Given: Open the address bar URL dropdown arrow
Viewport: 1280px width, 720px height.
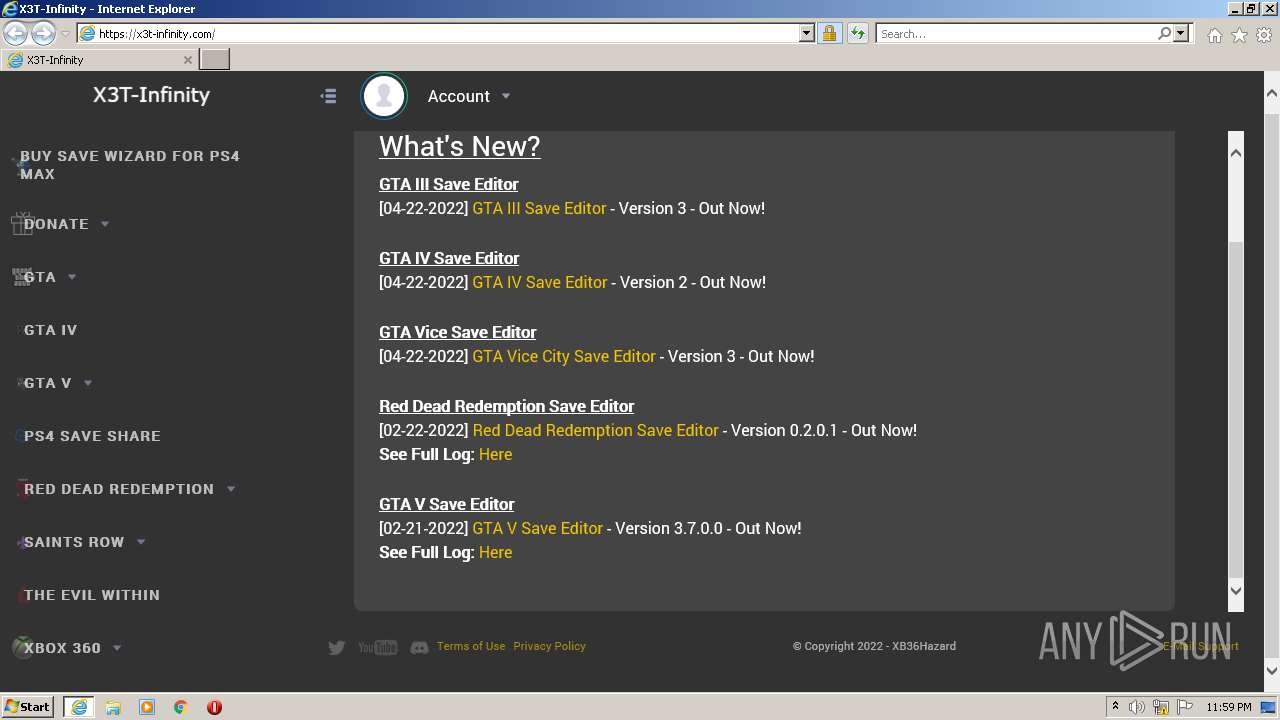Looking at the screenshot, I should [807, 33].
